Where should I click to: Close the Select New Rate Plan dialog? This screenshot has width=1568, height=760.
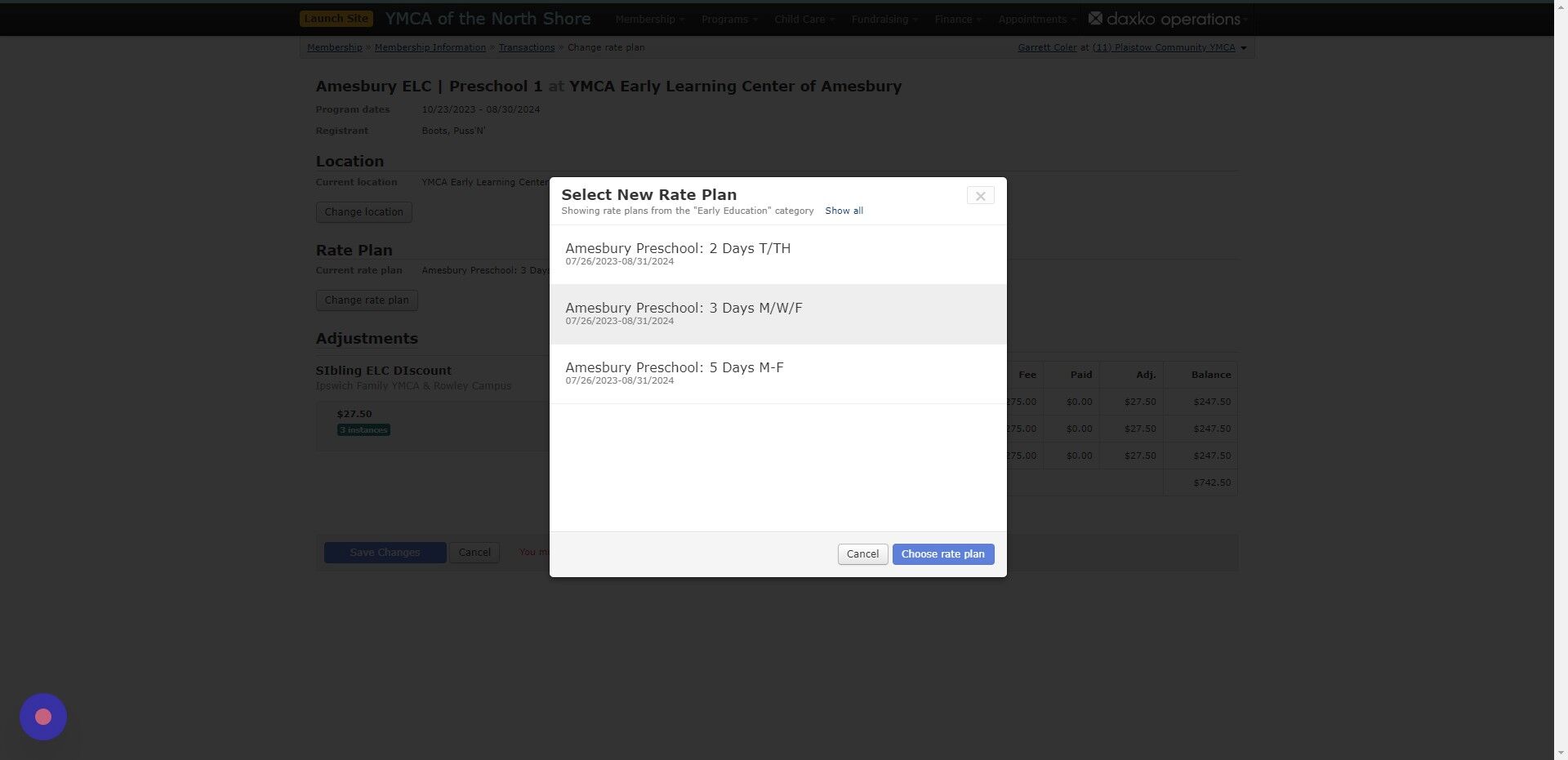click(980, 196)
